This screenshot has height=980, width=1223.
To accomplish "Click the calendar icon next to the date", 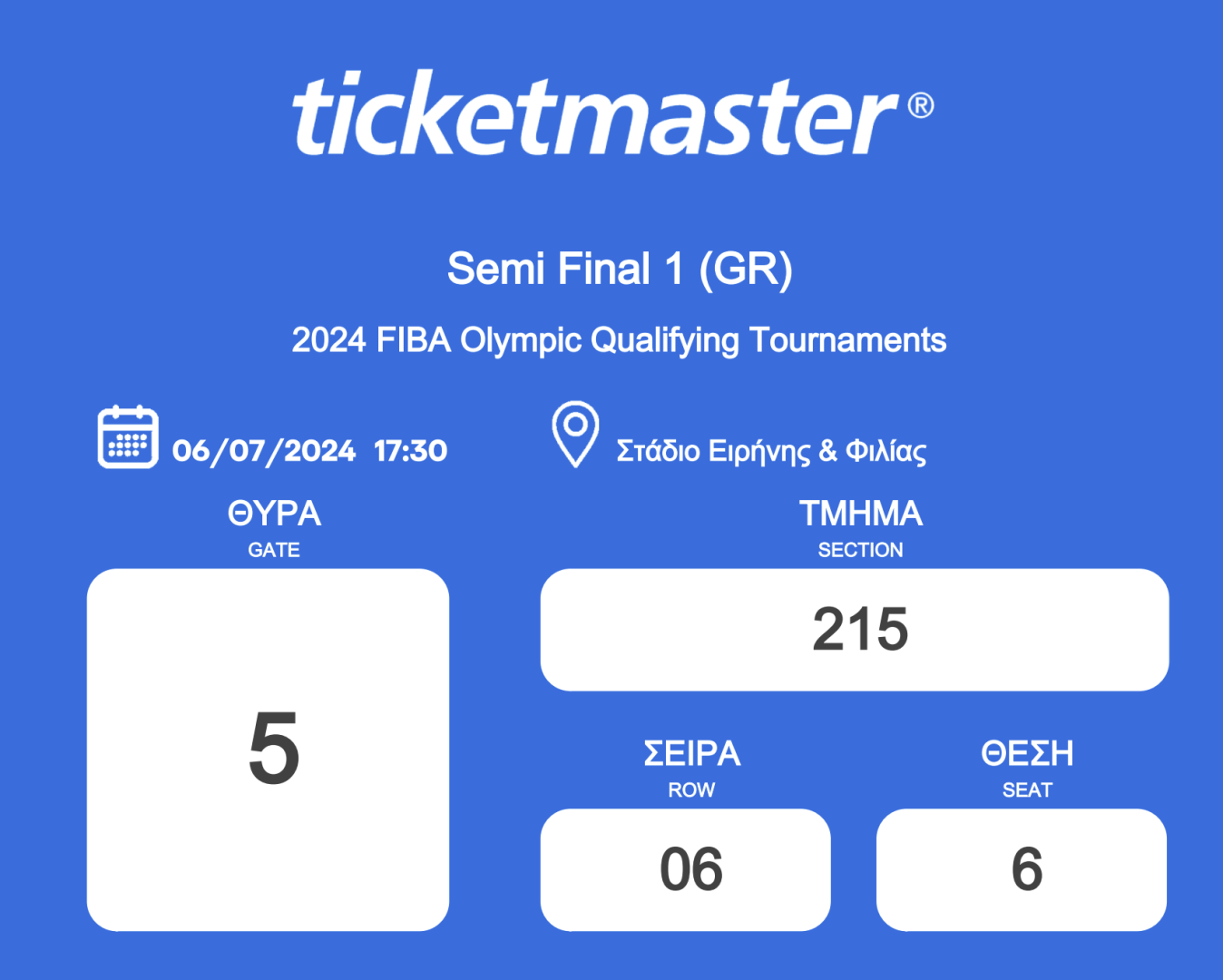I will pos(128,437).
